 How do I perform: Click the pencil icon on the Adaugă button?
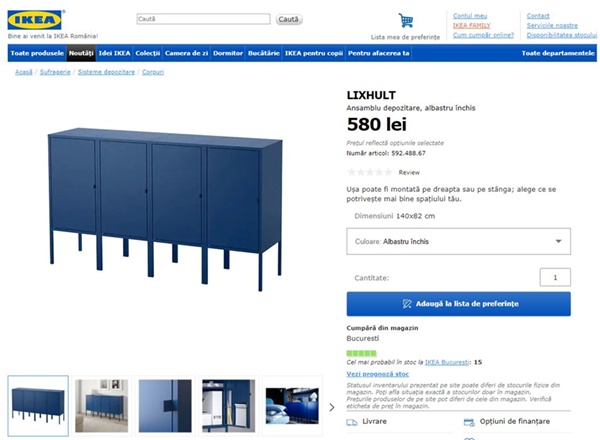(407, 304)
